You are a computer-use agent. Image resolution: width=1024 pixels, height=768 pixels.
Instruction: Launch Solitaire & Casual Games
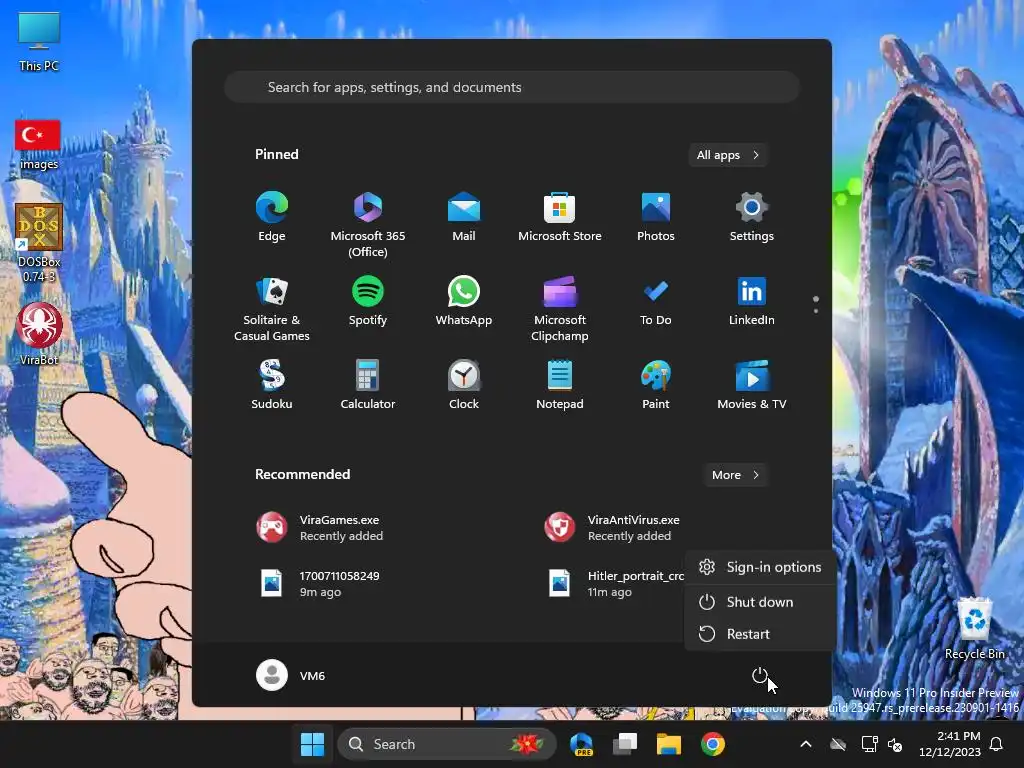[272, 308]
